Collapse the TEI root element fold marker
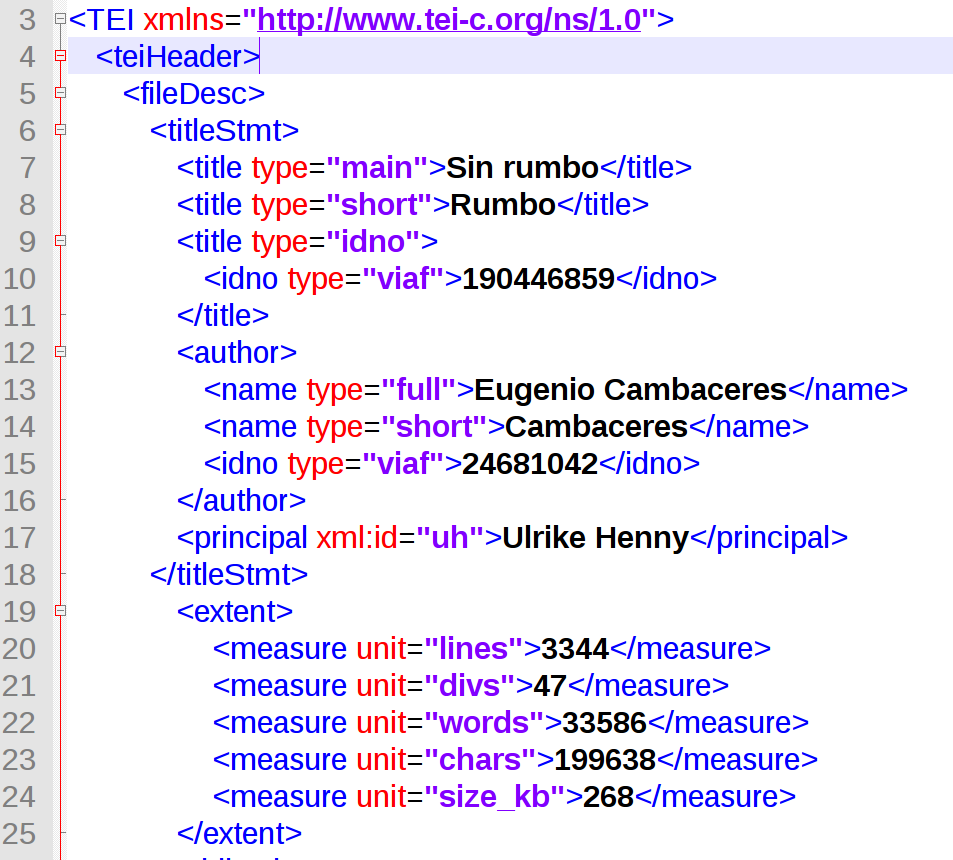 point(61,19)
